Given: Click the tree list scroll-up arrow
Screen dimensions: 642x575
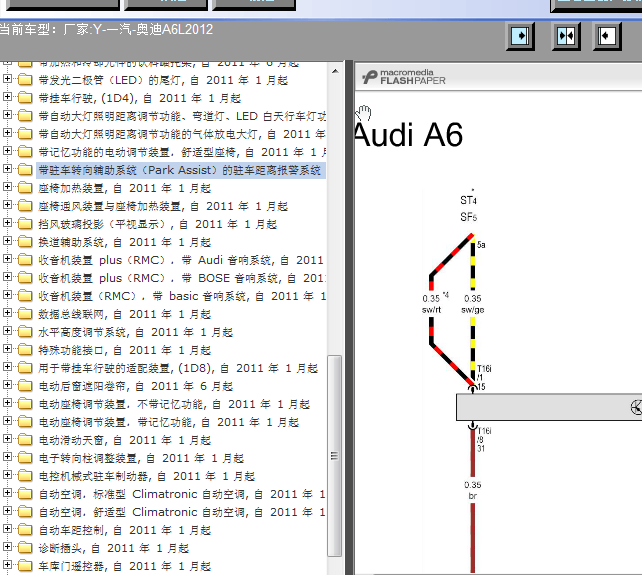Looking at the screenshot, I should [x=335, y=71].
